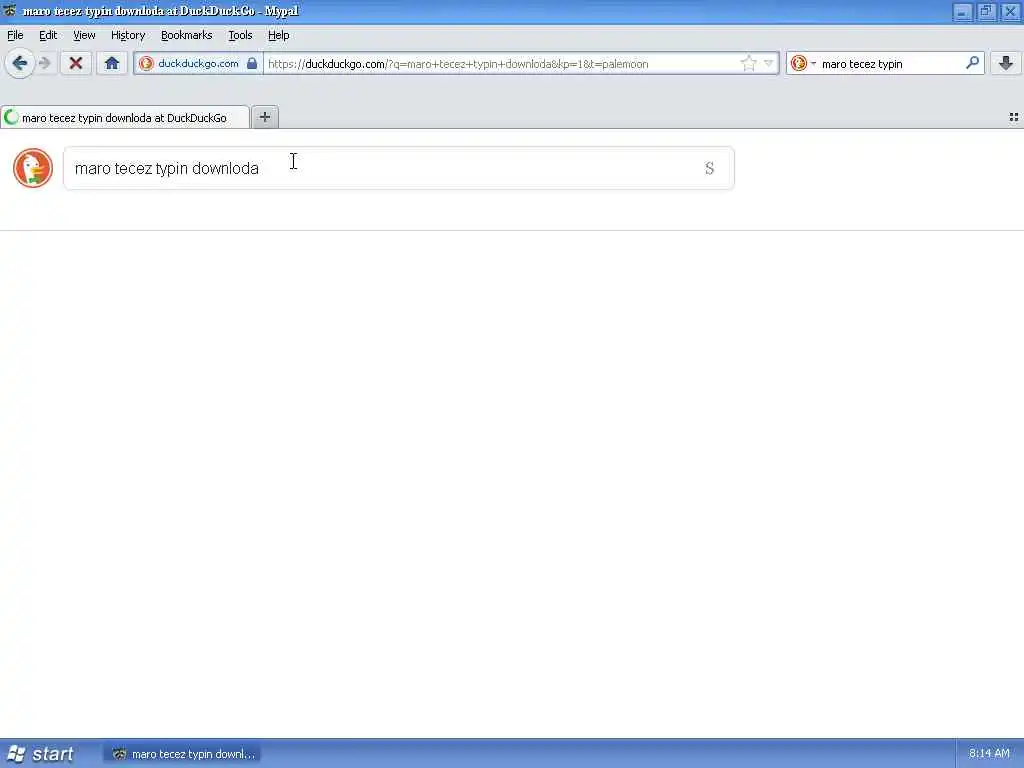Open the History menu
The height and width of the screenshot is (768, 1024).
click(x=128, y=35)
